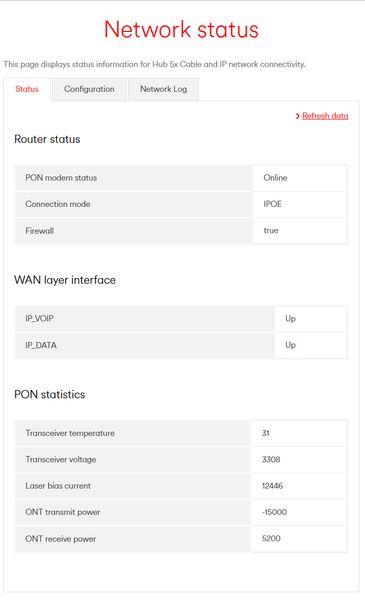This screenshot has width=365, height=600.
Task: Click the WAN layer interface heading
Action: [65, 280]
